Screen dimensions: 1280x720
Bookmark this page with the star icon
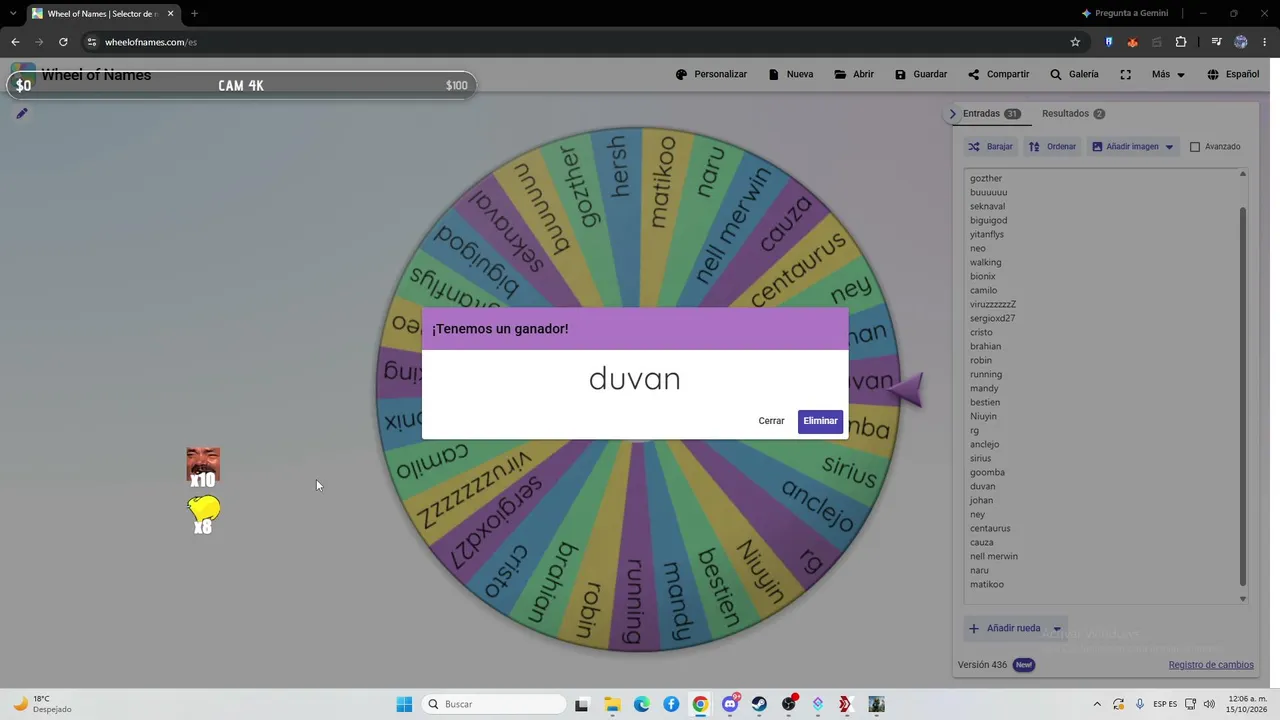(x=1075, y=42)
